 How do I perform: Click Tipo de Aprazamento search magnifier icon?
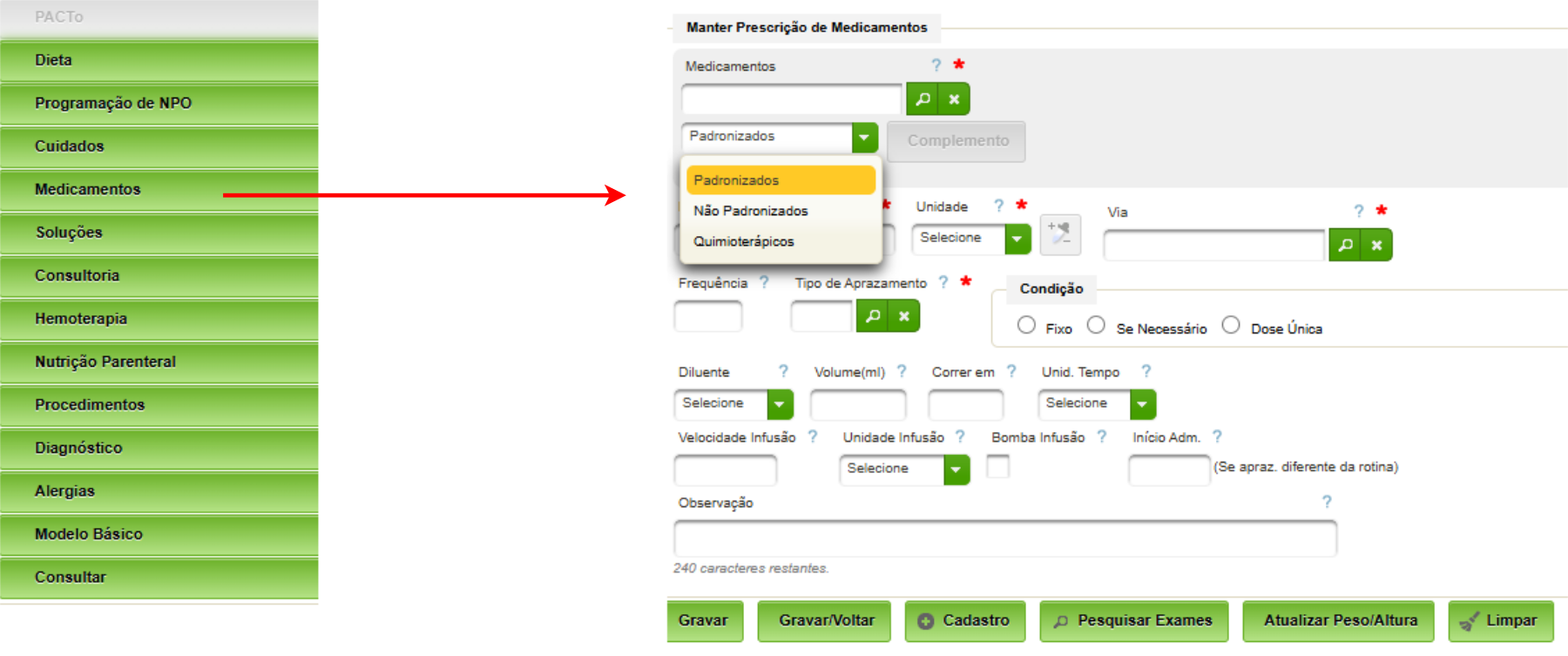[872, 316]
